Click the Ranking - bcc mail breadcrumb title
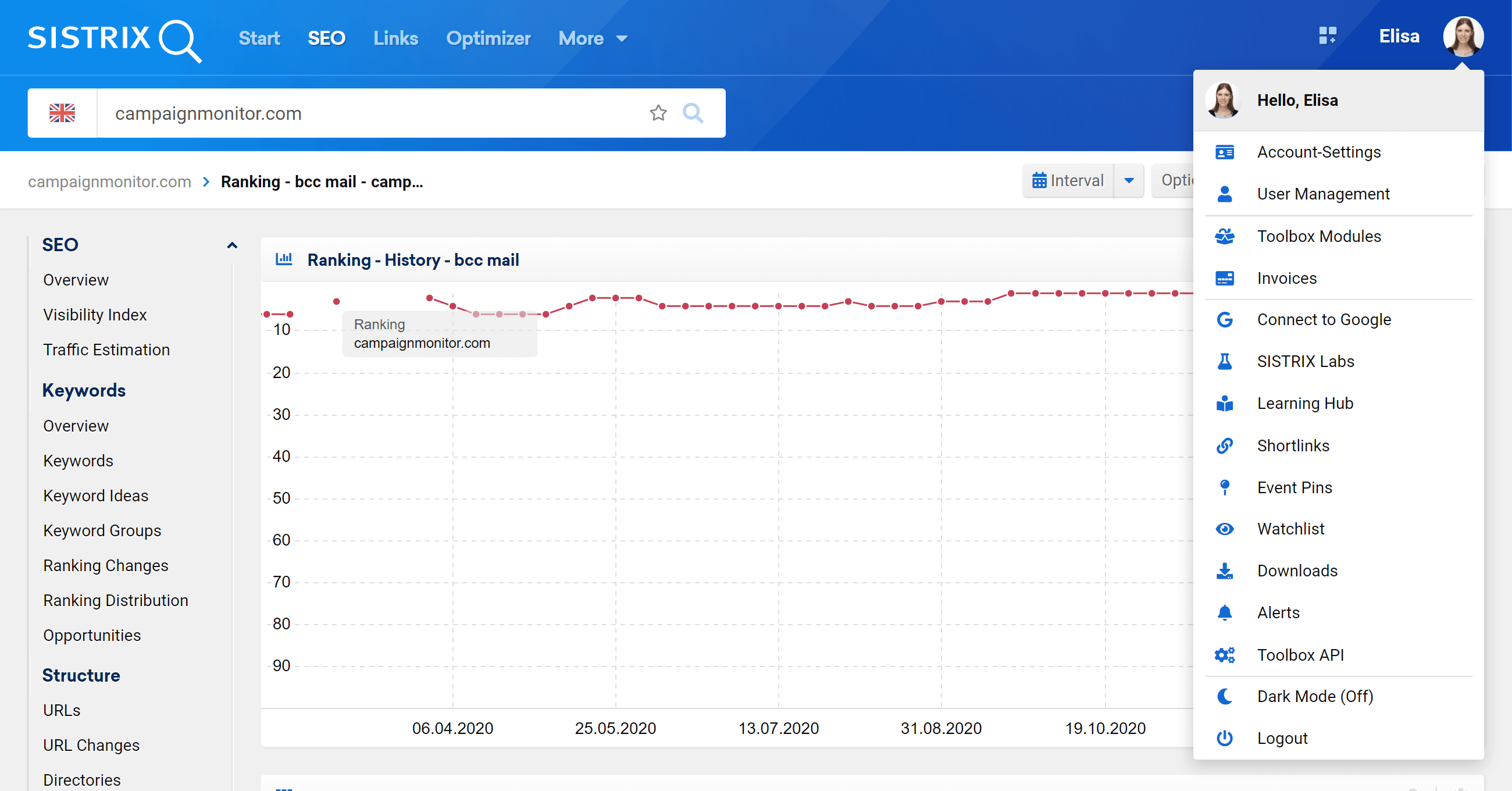1512x791 pixels. pyautogui.click(x=322, y=182)
